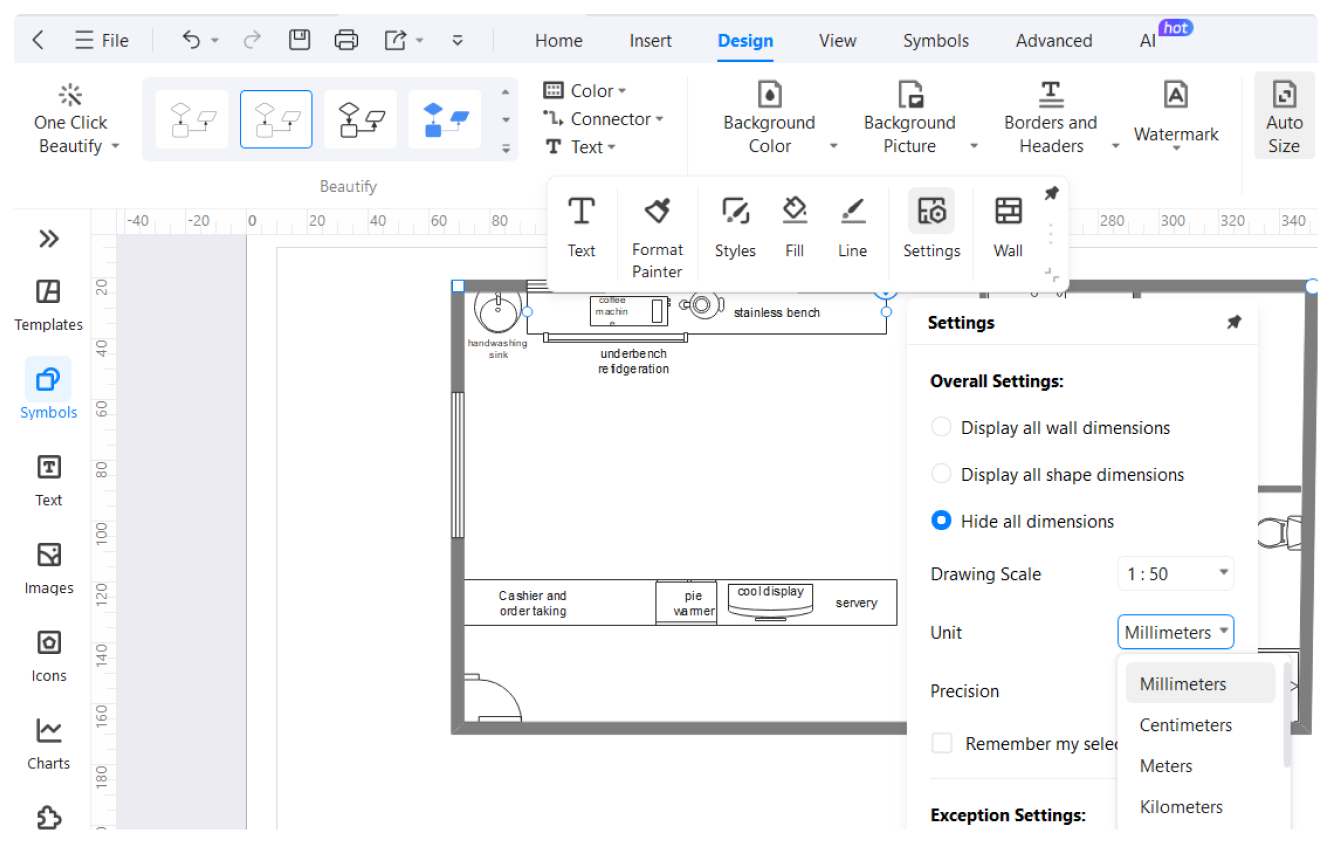Open the Text sidebar panel
The image size is (1332, 844).
point(48,480)
